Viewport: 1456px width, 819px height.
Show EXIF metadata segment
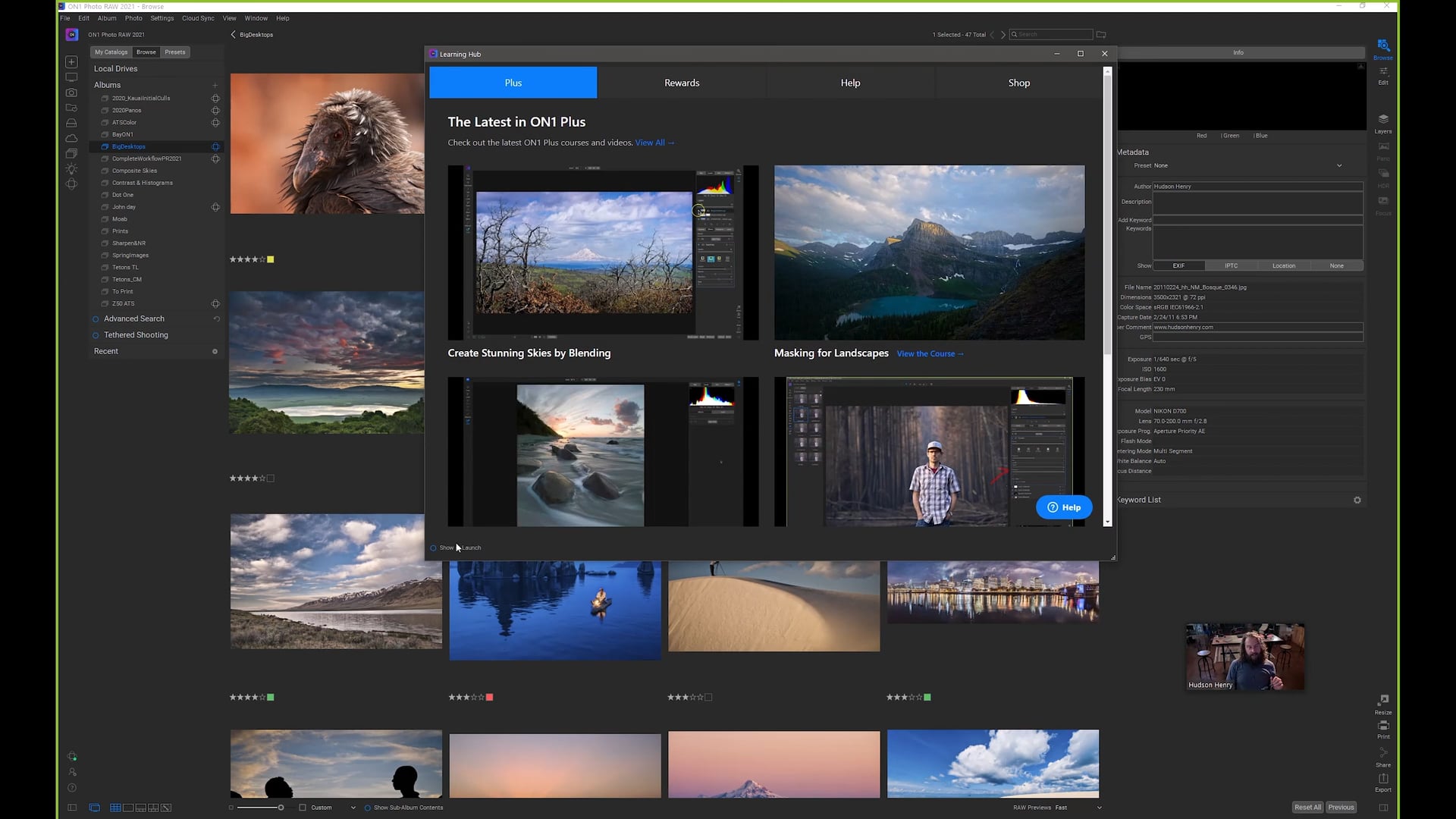click(1178, 266)
